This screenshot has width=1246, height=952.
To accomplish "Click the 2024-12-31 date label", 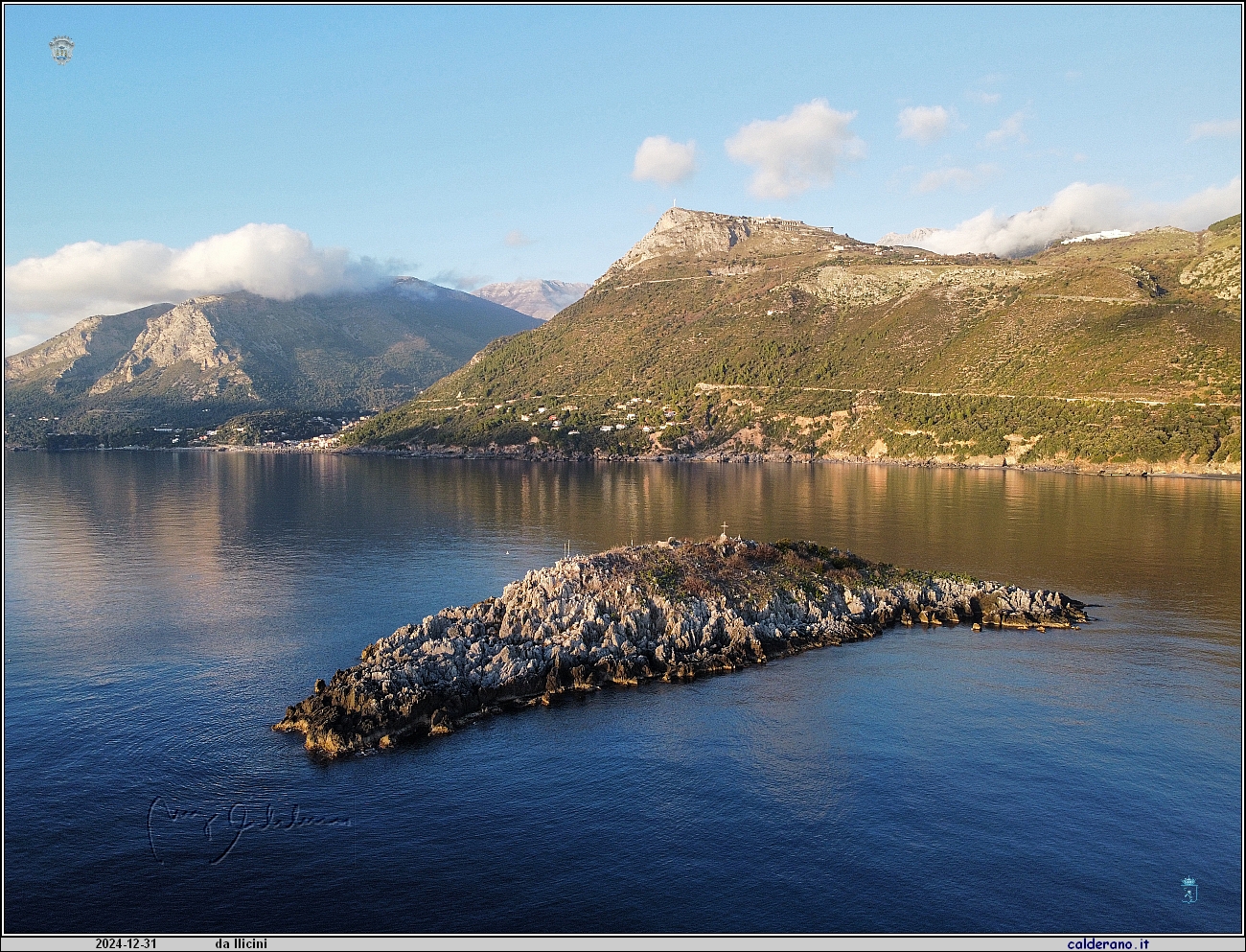I will pyautogui.click(x=126, y=943).
